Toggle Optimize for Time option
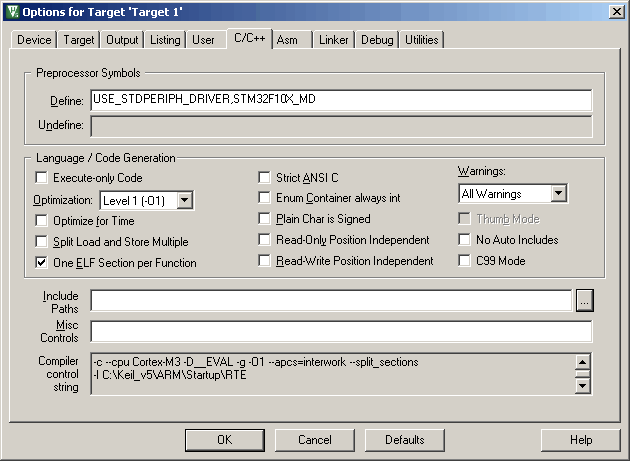The image size is (630, 461). [x=42, y=220]
